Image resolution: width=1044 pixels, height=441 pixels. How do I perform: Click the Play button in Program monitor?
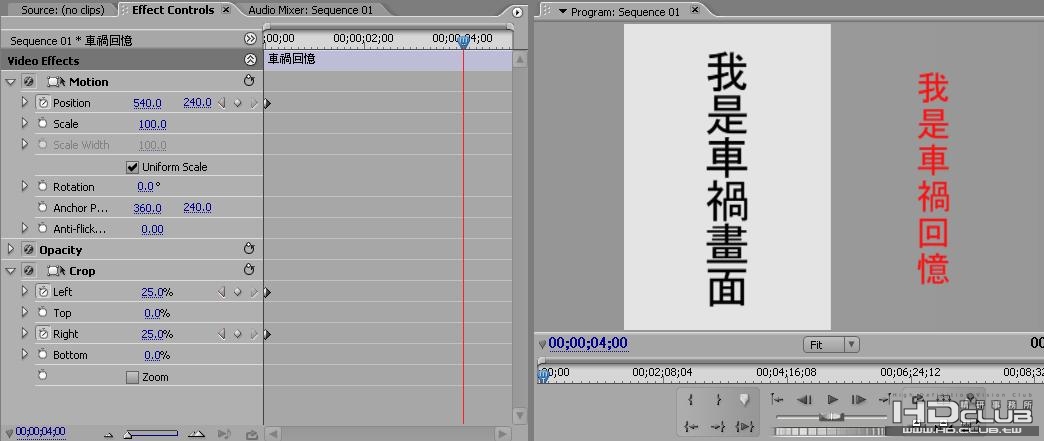(x=832, y=400)
